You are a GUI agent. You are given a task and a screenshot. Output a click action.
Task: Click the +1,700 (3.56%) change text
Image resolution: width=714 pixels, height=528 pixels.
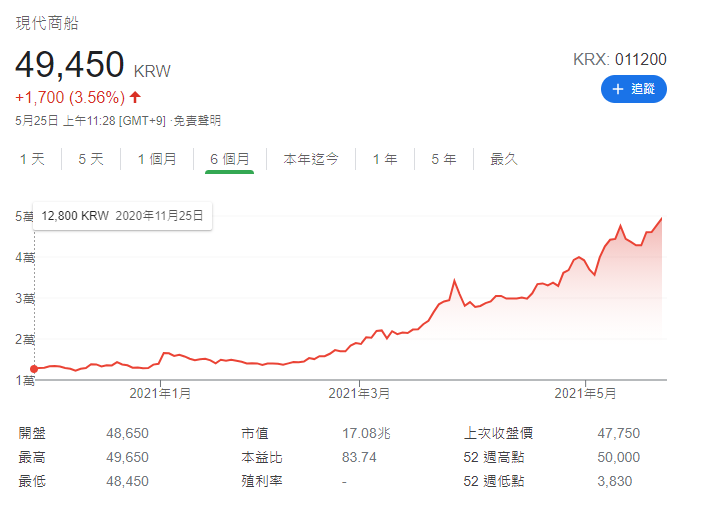tap(70, 97)
